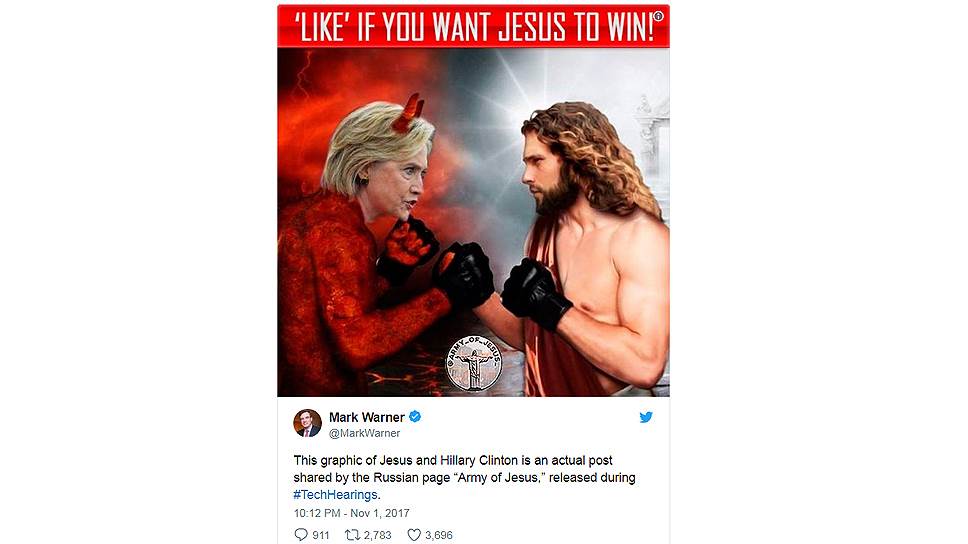The width and height of the screenshot is (968, 544).
Task: Click the tweet text about the Russian page
Action: click(x=464, y=477)
